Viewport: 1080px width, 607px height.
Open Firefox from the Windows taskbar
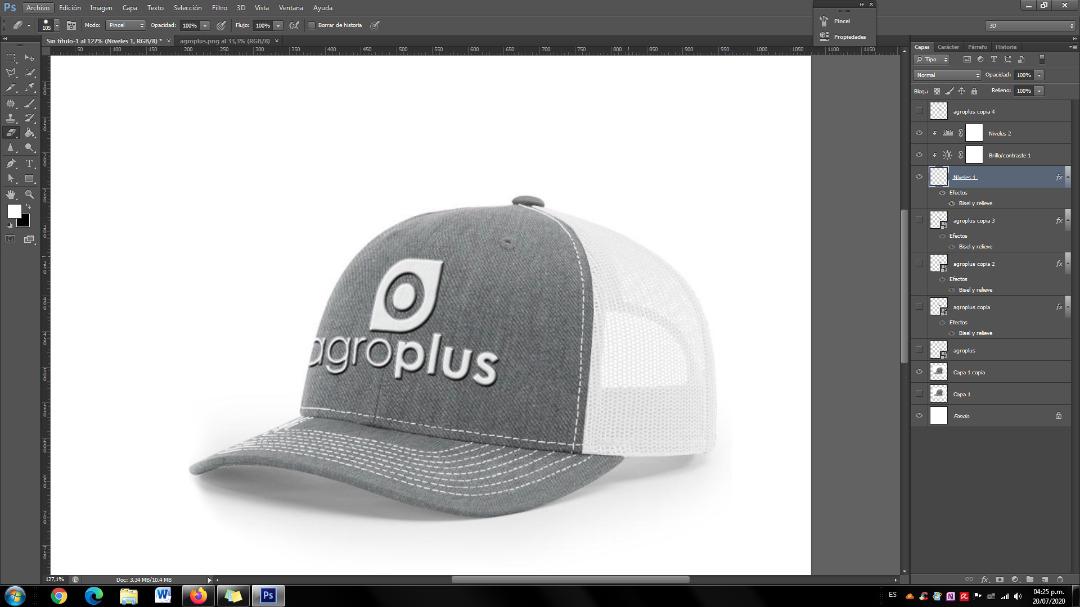(x=198, y=596)
